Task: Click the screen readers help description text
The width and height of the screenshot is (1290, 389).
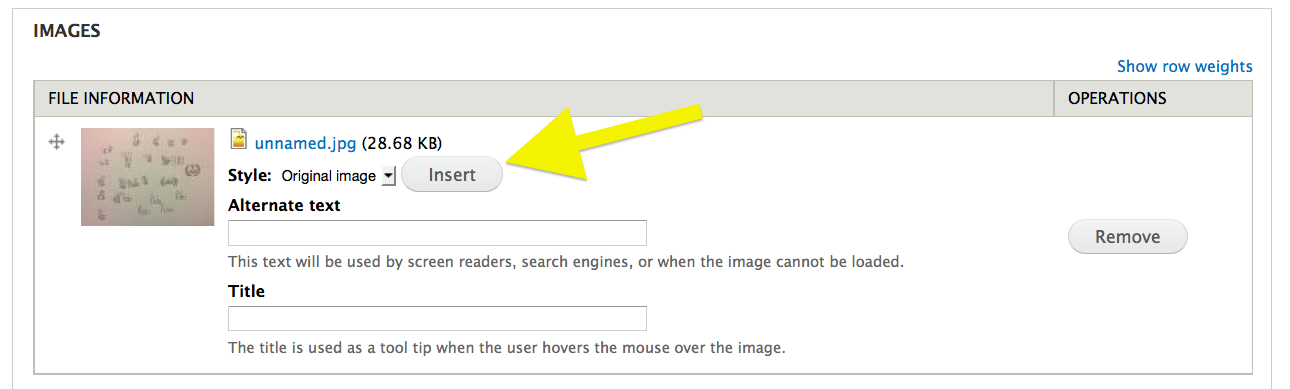Action: tap(566, 262)
